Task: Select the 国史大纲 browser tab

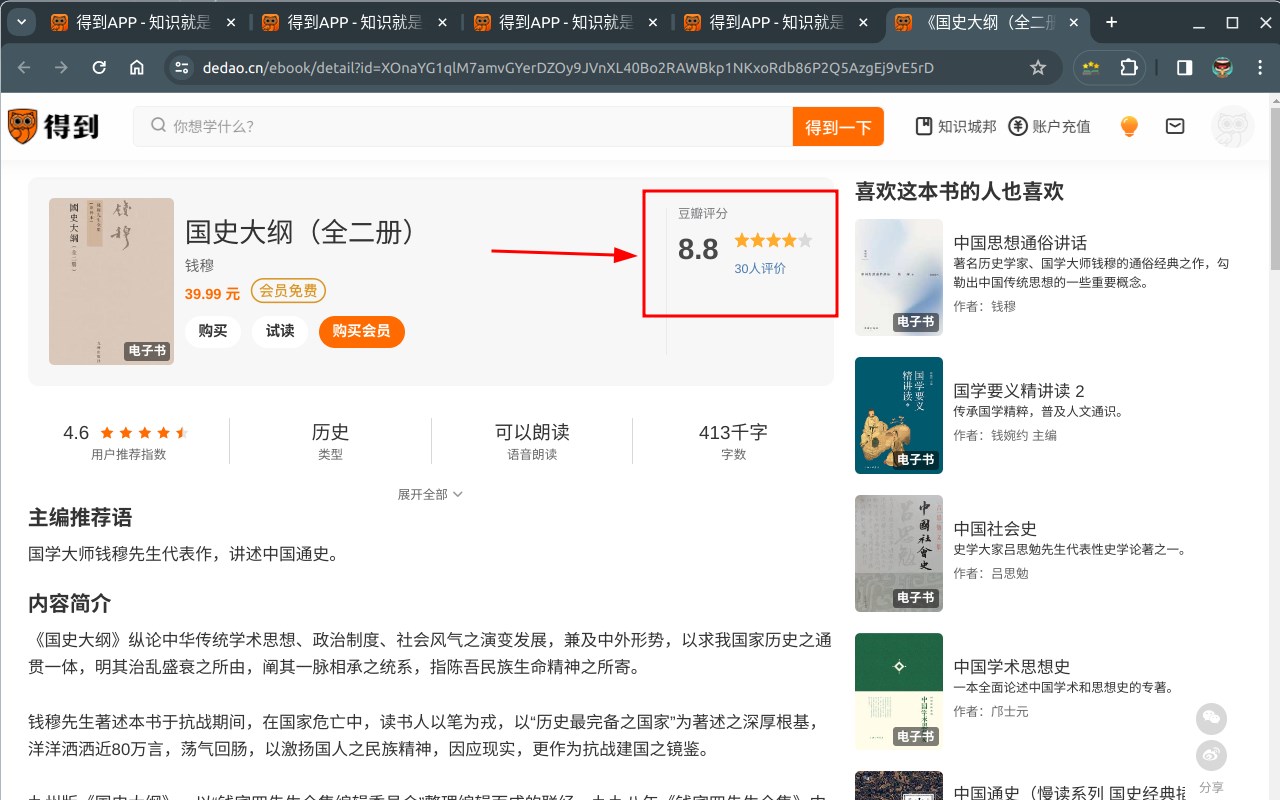Action: (x=988, y=22)
